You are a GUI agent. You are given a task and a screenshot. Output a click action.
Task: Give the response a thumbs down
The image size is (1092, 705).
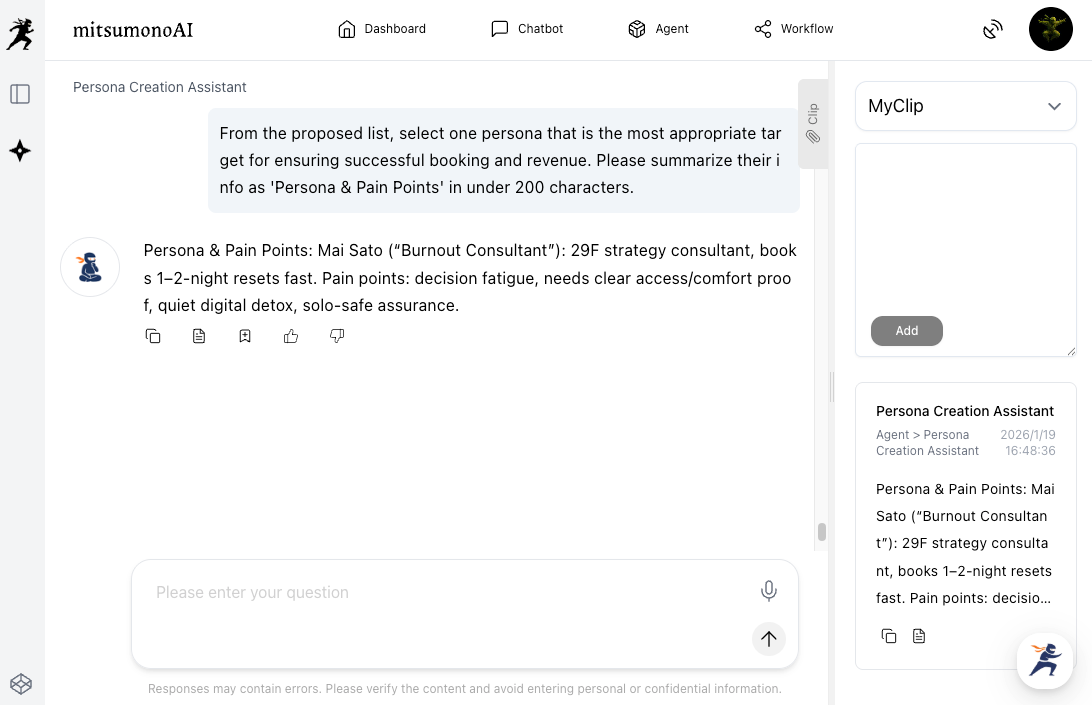click(337, 336)
